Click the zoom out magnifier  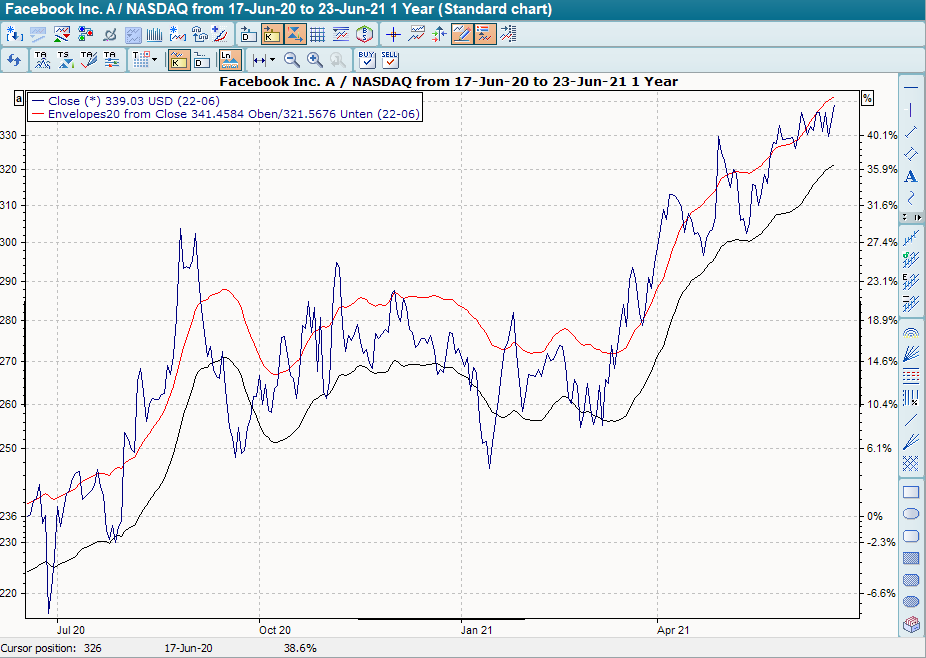[x=292, y=60]
